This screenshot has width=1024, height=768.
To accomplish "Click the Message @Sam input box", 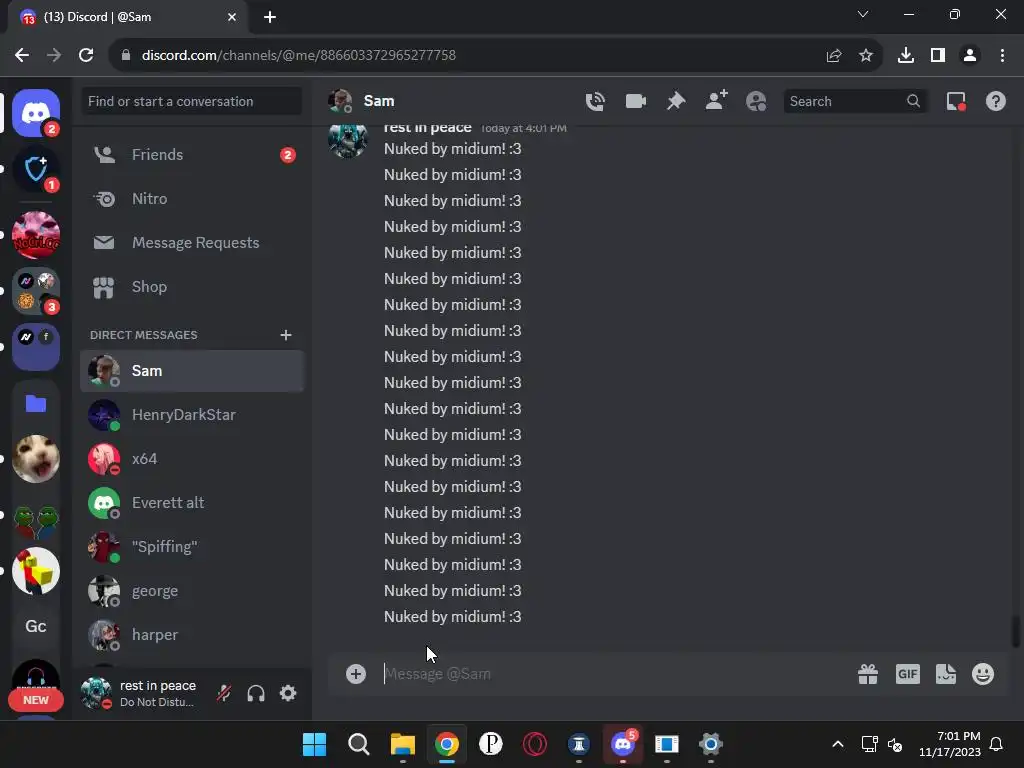I will 614,674.
